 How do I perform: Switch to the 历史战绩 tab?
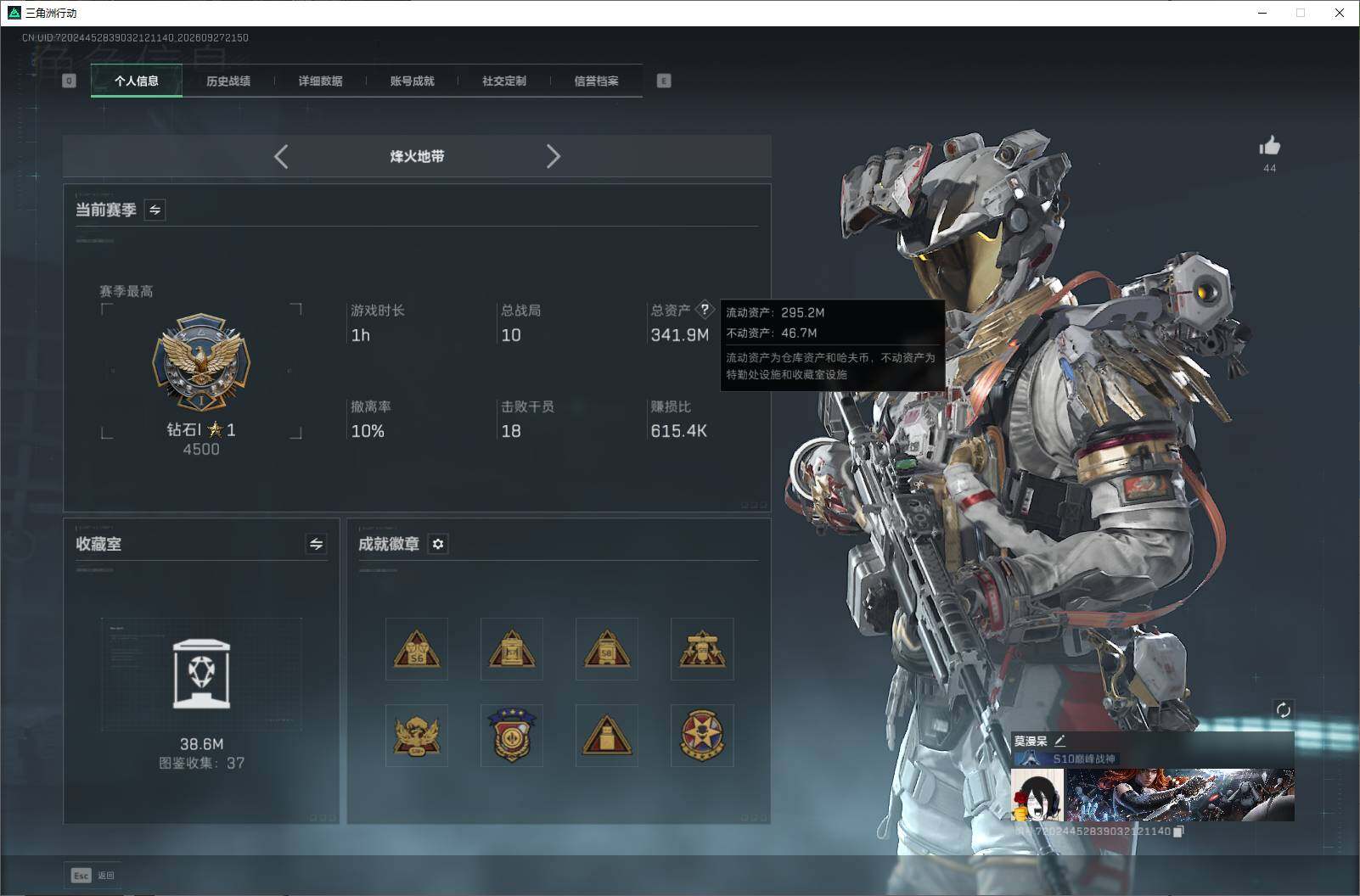pyautogui.click(x=228, y=81)
